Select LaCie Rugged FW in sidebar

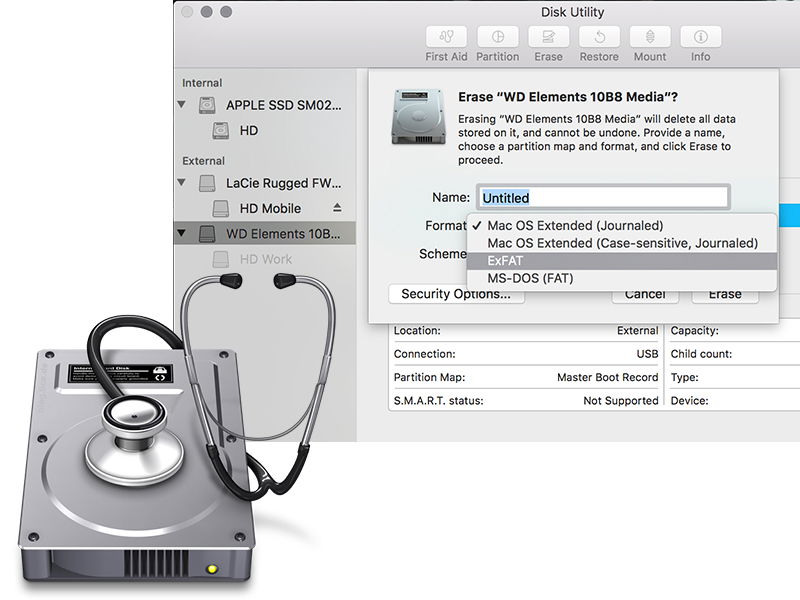265,183
